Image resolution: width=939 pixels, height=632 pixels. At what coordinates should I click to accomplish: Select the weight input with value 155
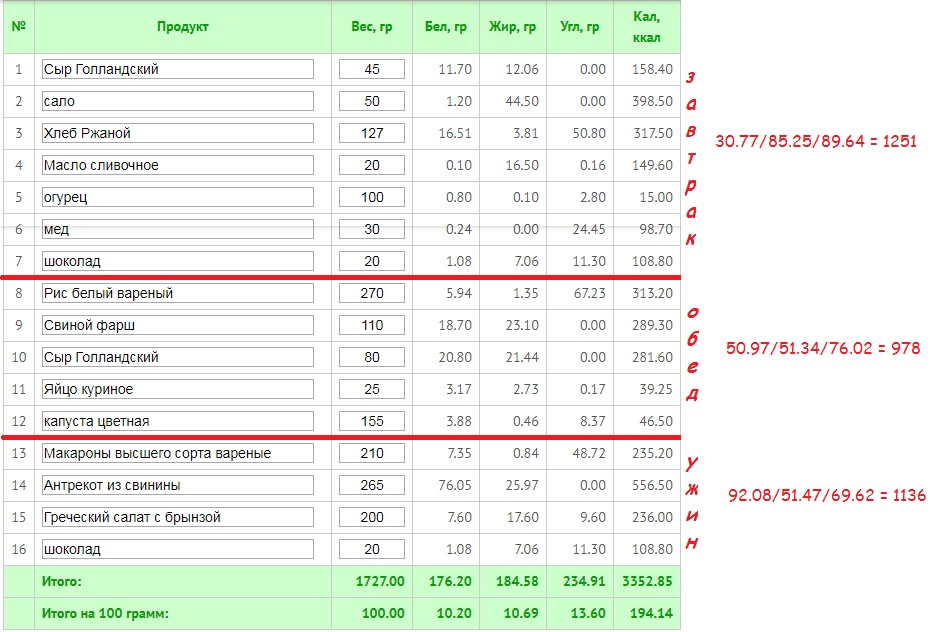coord(372,421)
